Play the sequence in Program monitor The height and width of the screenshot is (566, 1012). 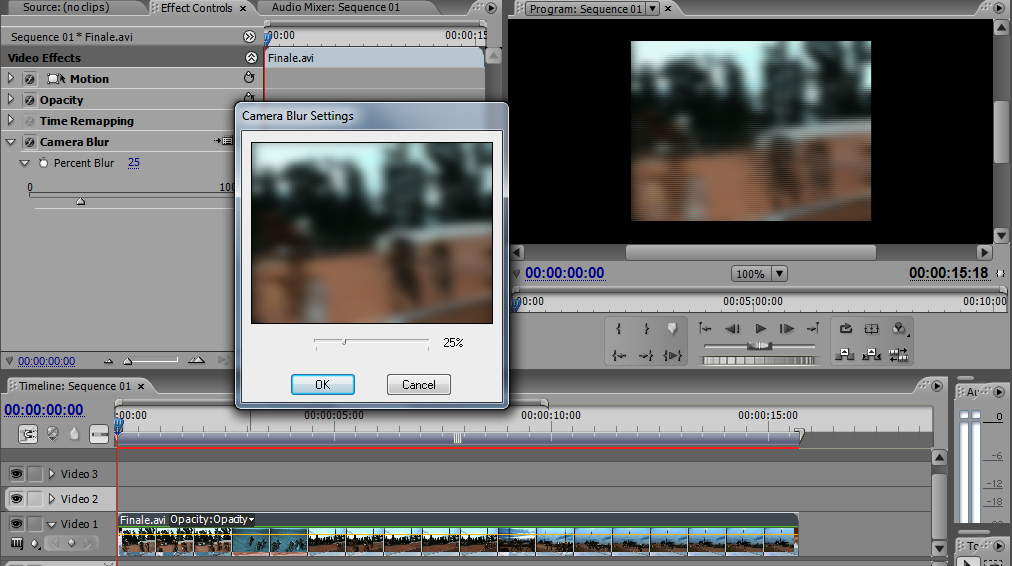[760, 328]
